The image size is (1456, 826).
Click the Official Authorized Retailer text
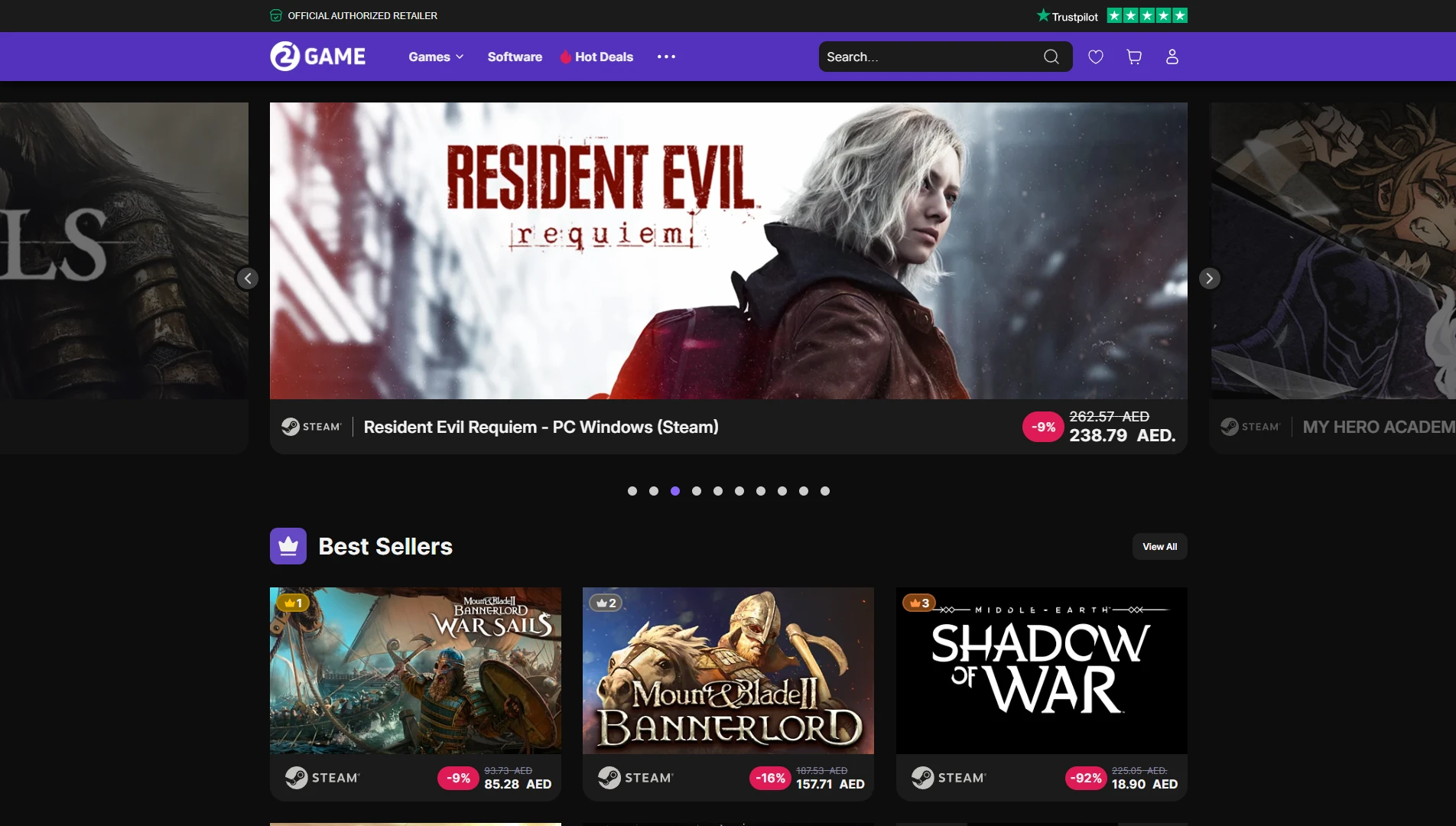362,15
